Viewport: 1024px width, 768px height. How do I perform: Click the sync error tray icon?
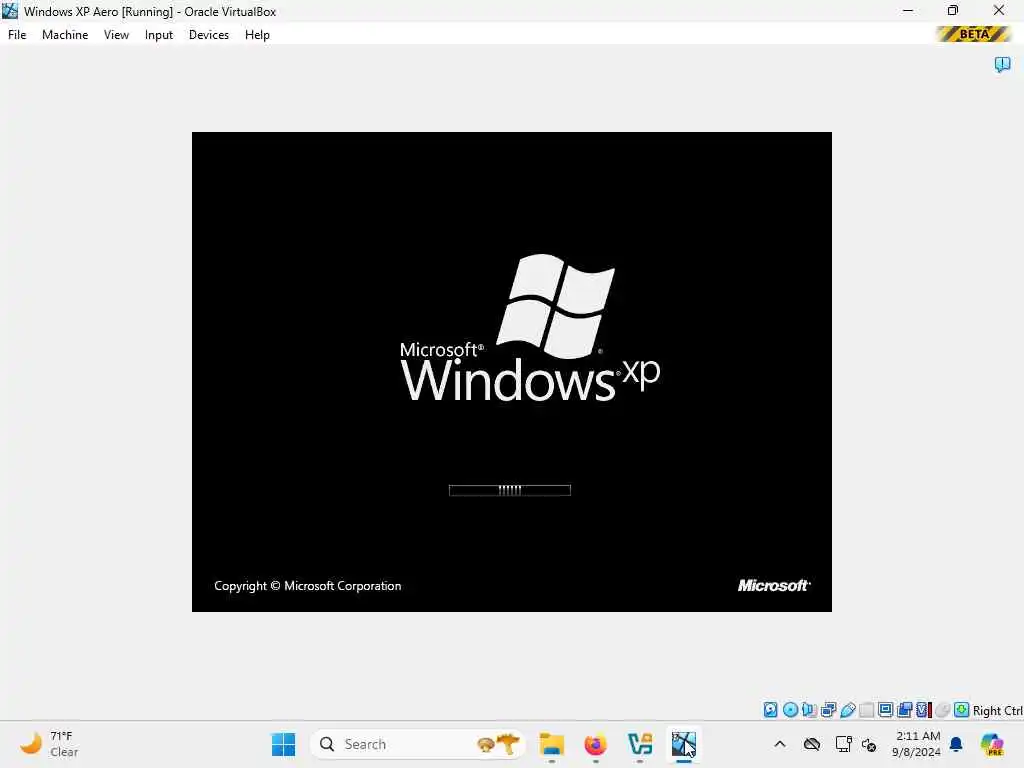(x=869, y=744)
